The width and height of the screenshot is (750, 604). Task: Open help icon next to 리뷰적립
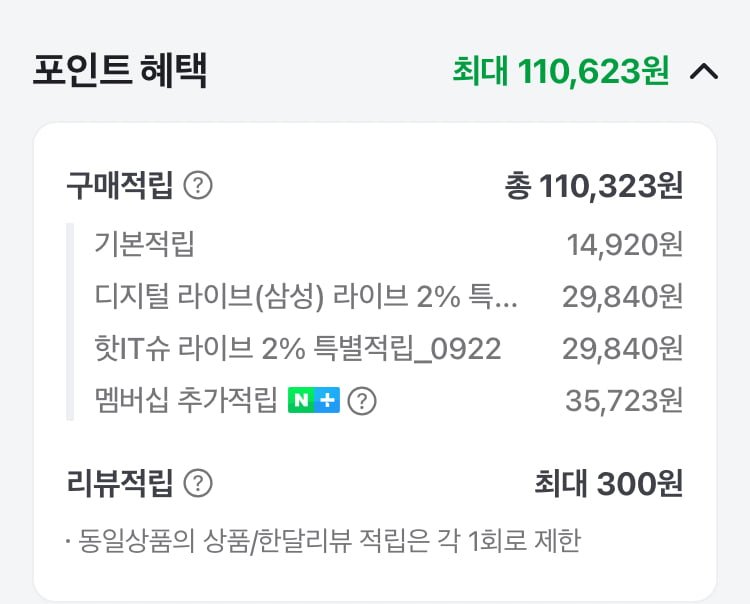pos(198,483)
